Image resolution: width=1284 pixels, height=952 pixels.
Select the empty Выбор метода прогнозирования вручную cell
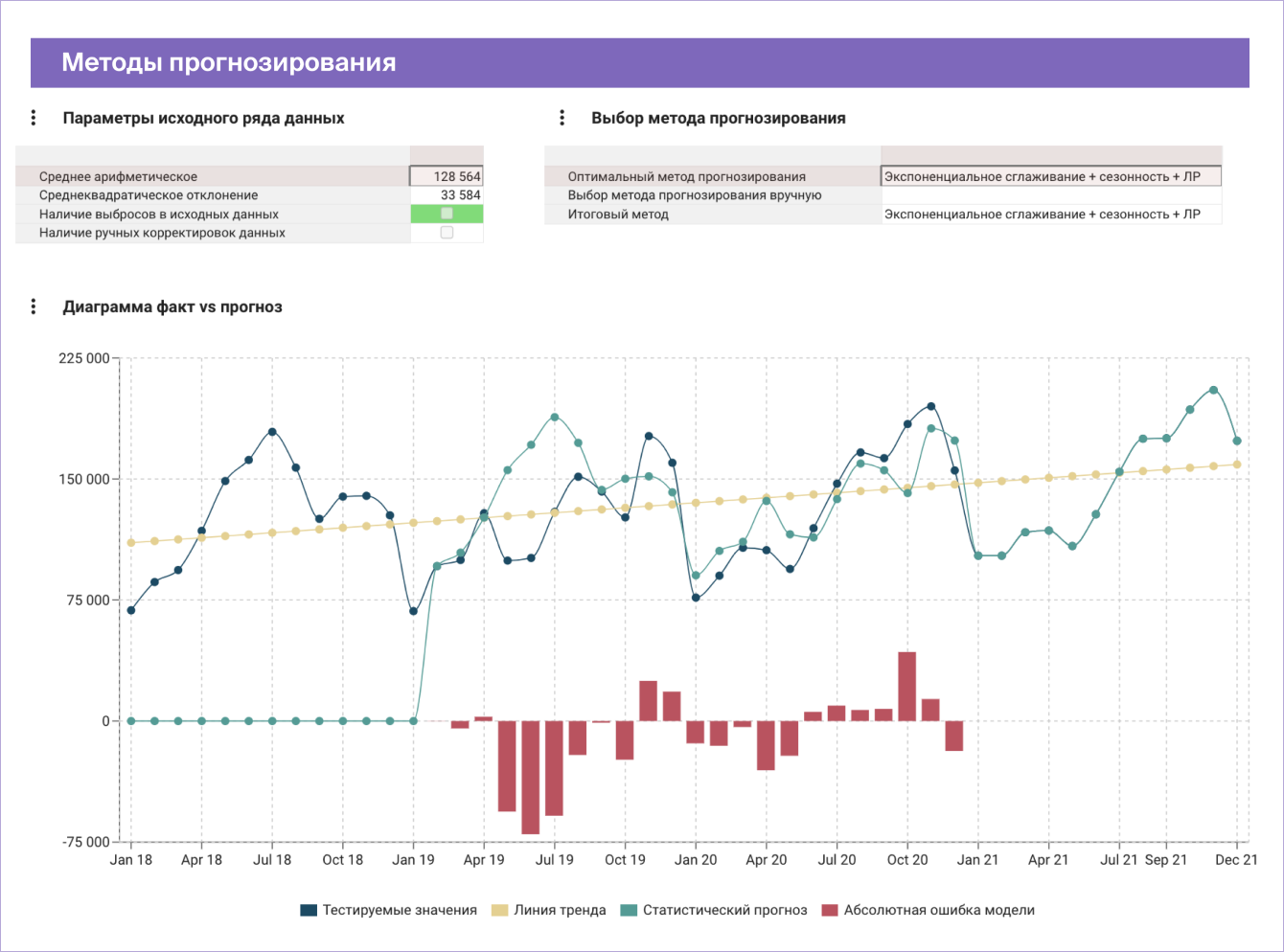tap(1051, 195)
